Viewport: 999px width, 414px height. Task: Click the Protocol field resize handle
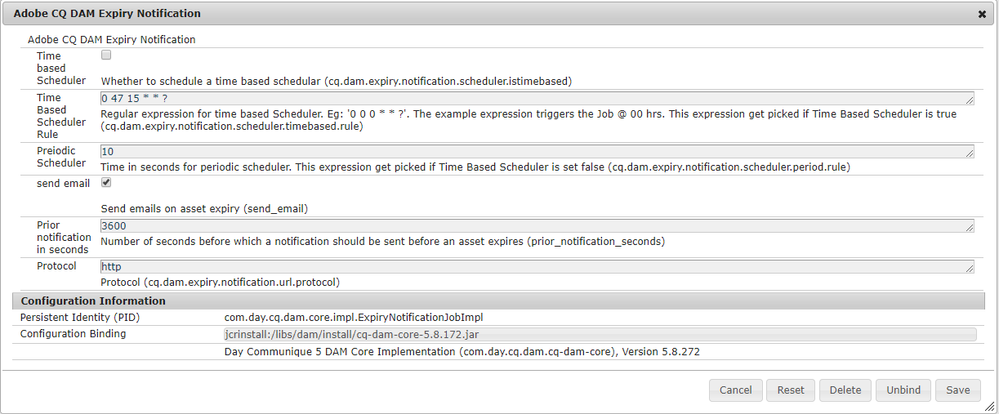tap(970, 269)
